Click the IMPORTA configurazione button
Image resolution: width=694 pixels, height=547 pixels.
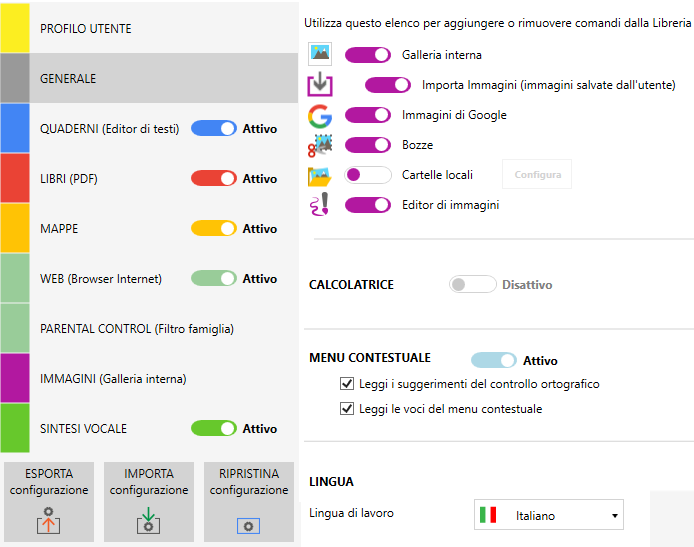click(149, 502)
